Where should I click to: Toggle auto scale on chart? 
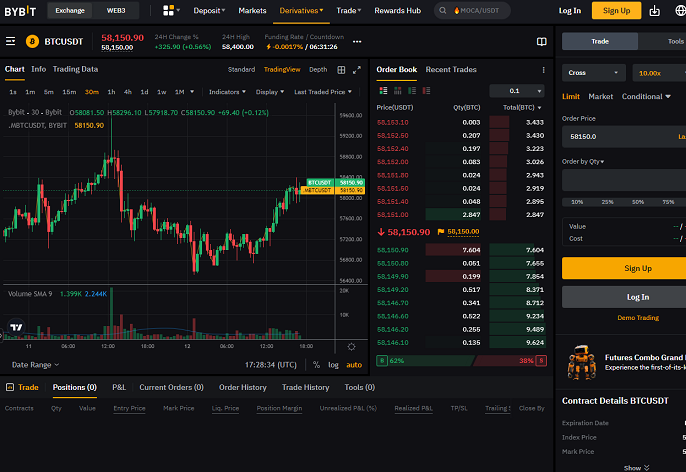pos(354,365)
